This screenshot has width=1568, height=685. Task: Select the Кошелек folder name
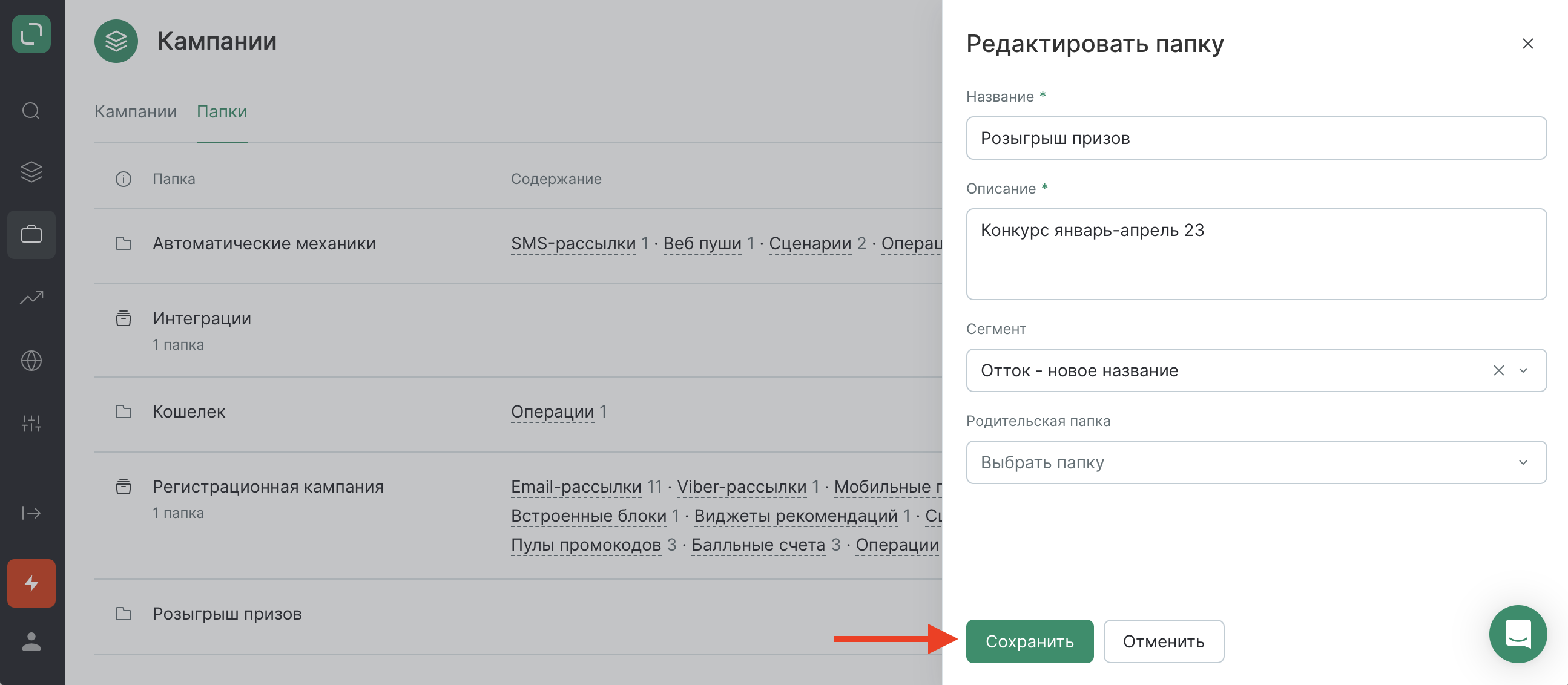189,412
